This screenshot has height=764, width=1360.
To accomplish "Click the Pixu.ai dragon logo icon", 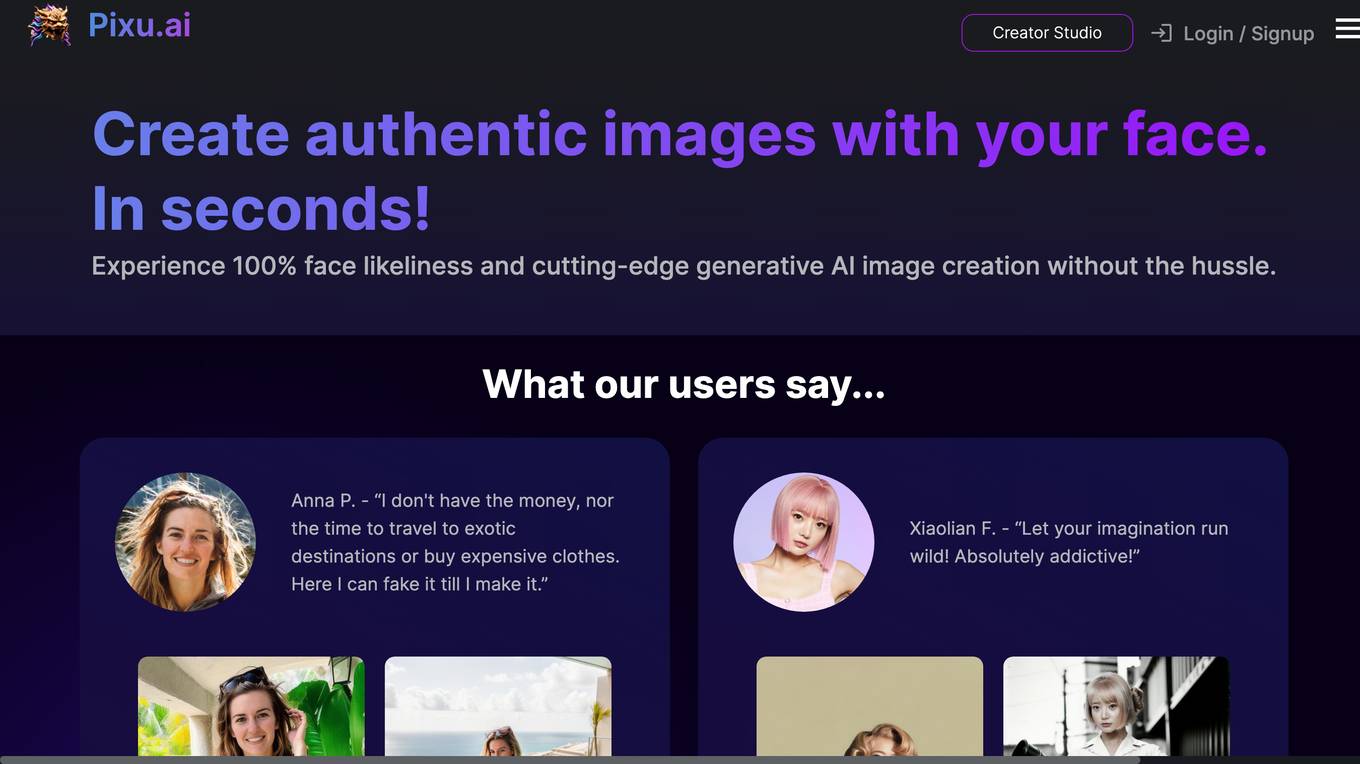I will tap(49, 26).
